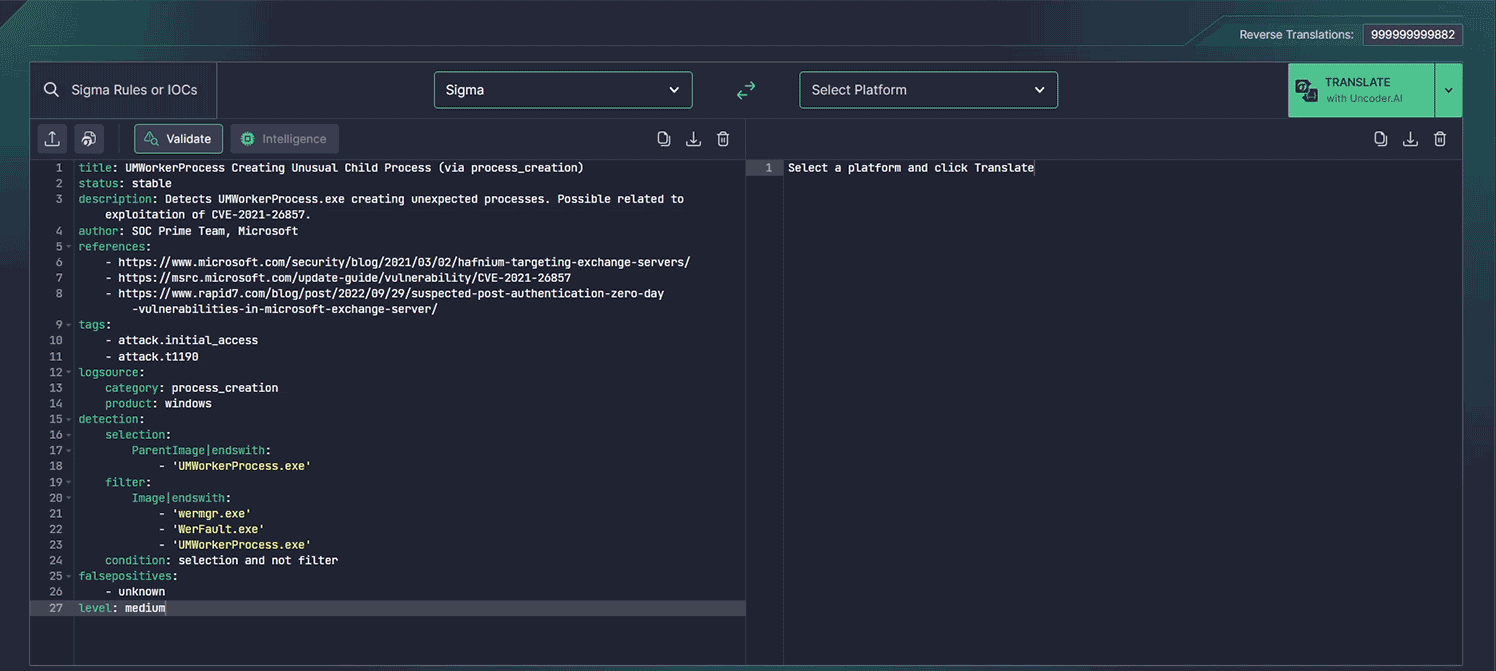
Task: Copy the translation output in right panel
Action: point(1380,139)
